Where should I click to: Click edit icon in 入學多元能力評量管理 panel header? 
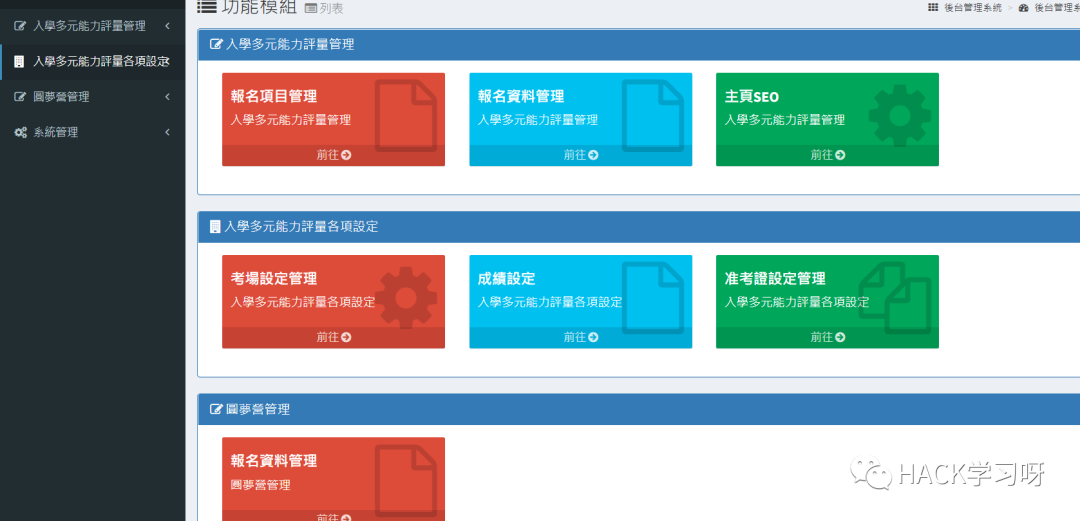coord(216,45)
